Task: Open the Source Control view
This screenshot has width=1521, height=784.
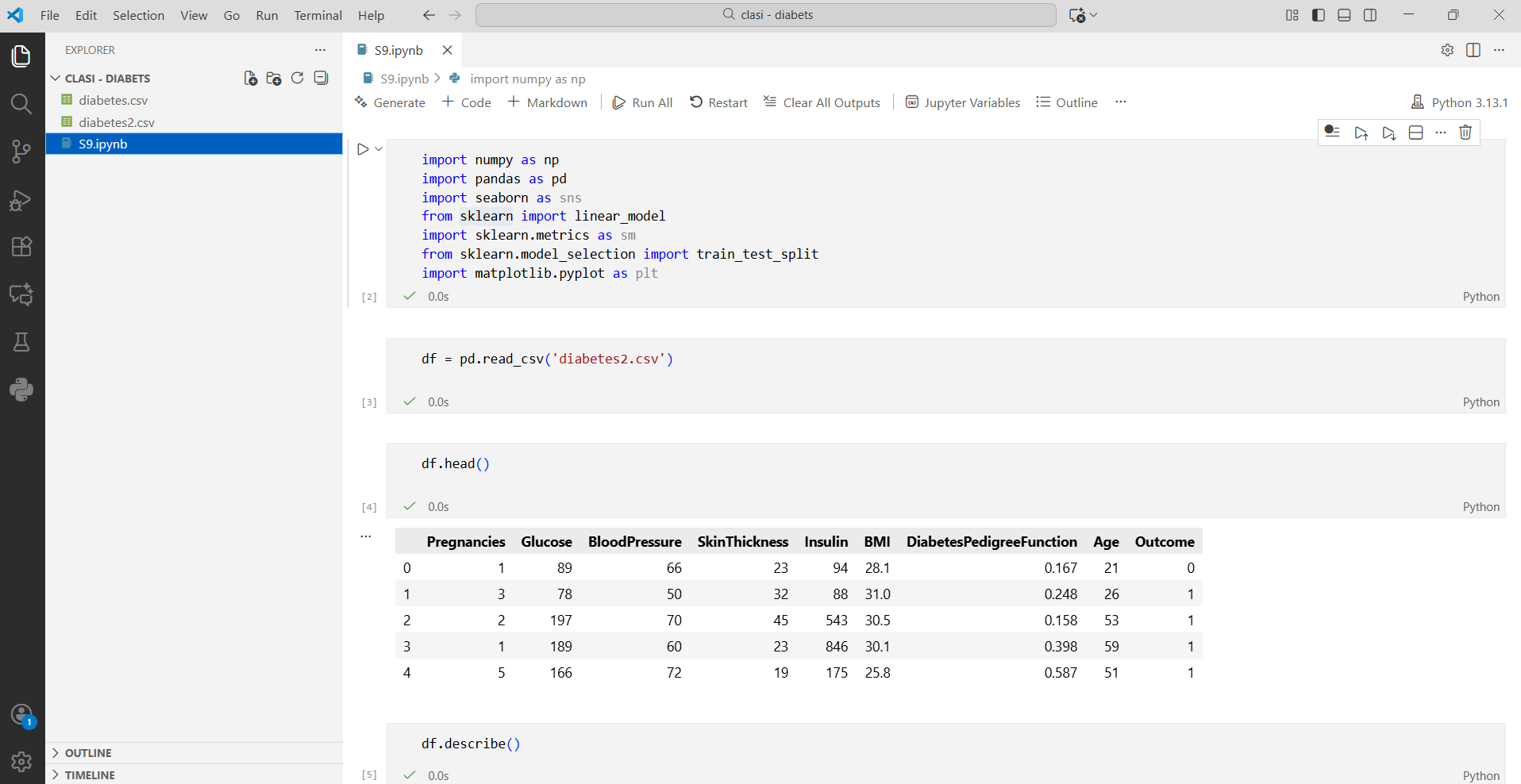Action: 21,152
